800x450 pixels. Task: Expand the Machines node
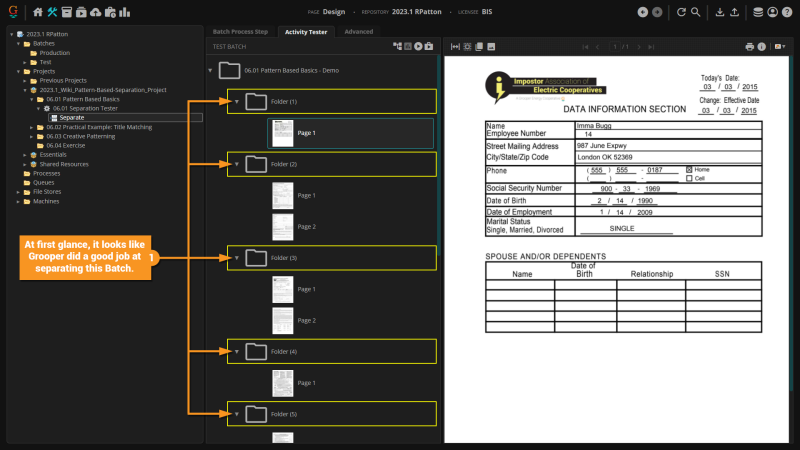(18, 202)
